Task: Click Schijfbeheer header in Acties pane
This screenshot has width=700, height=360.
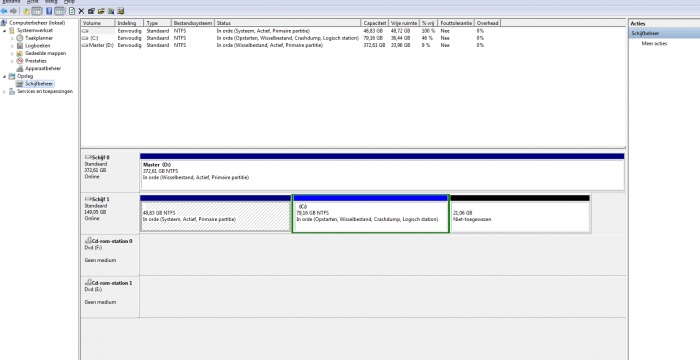Action: pyautogui.click(x=665, y=33)
